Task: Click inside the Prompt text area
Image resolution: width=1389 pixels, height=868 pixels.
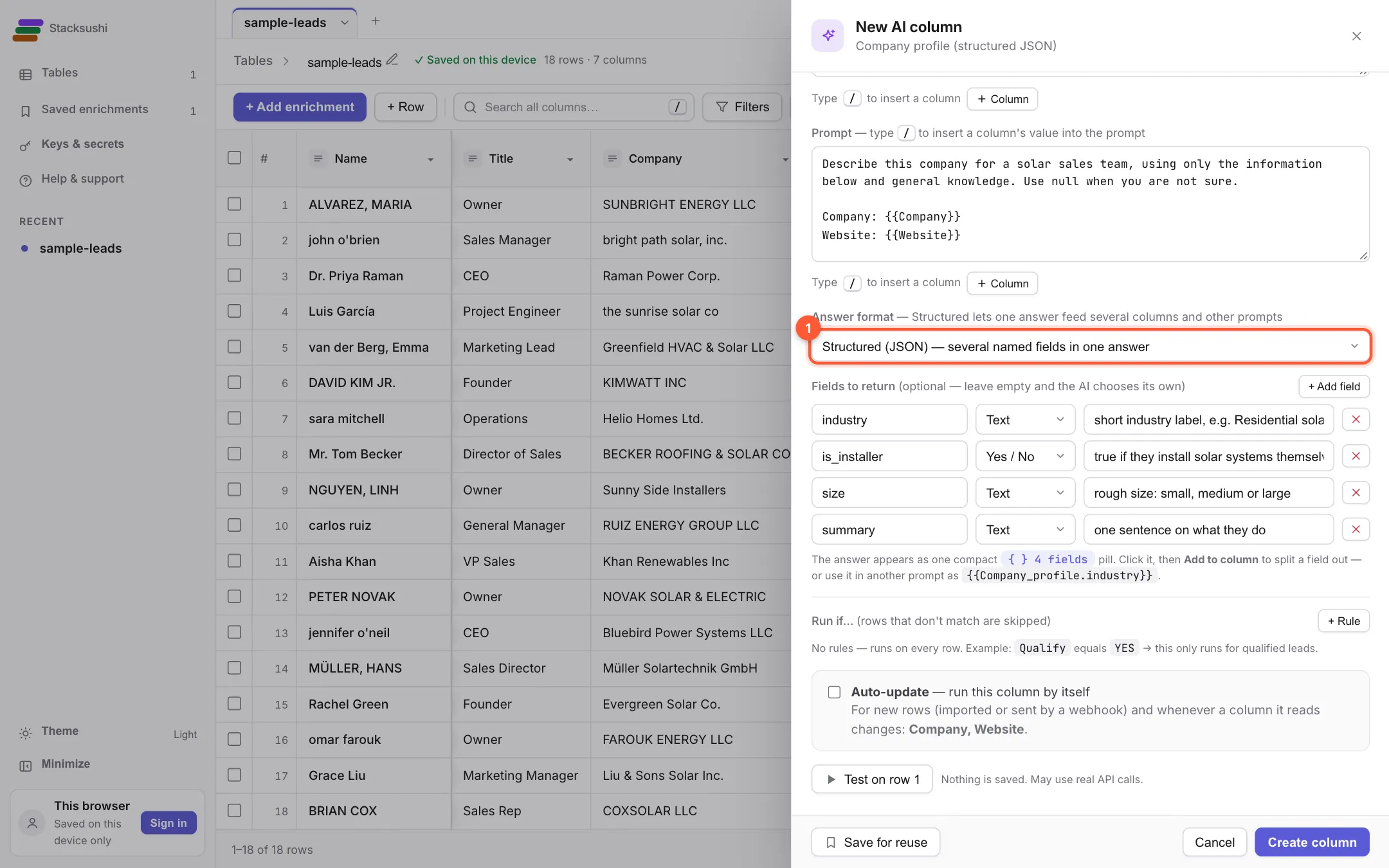Action: coord(1090,204)
